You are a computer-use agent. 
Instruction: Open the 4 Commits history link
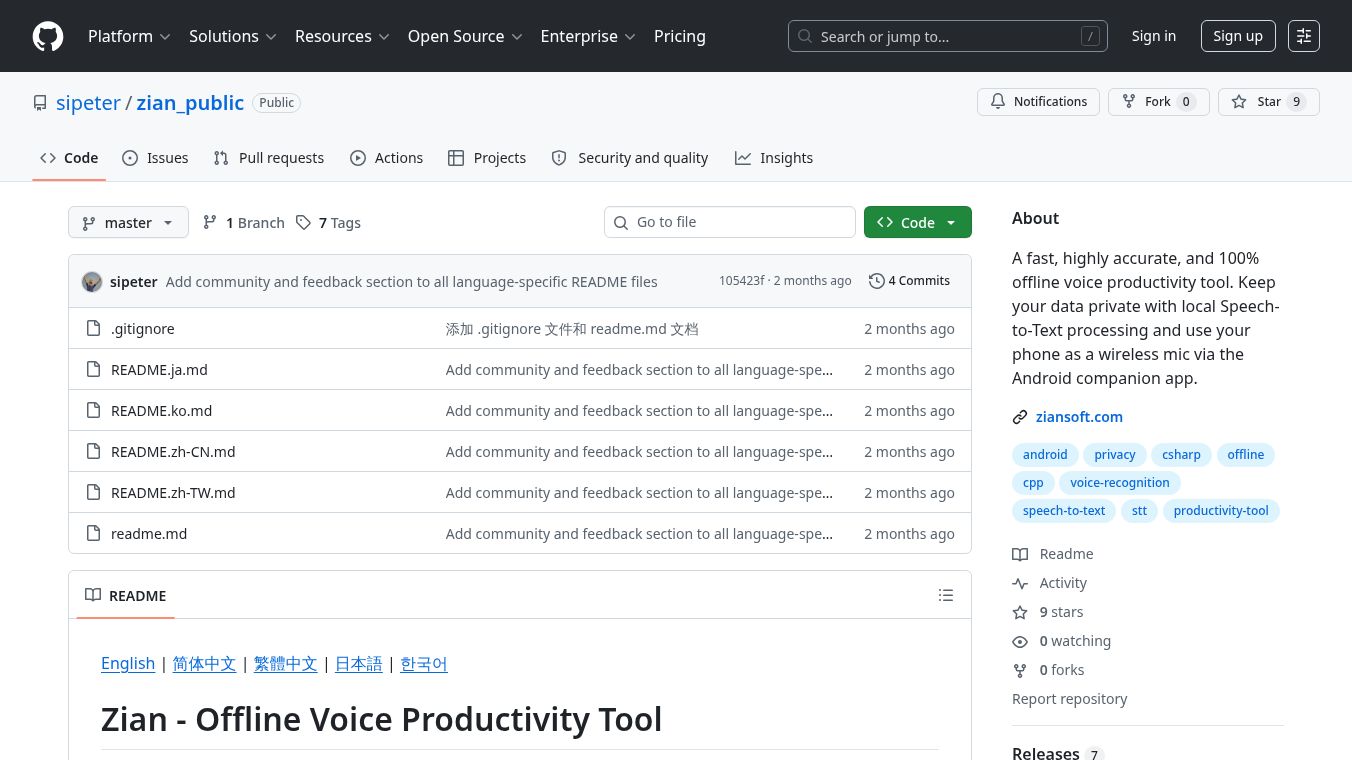click(x=910, y=281)
